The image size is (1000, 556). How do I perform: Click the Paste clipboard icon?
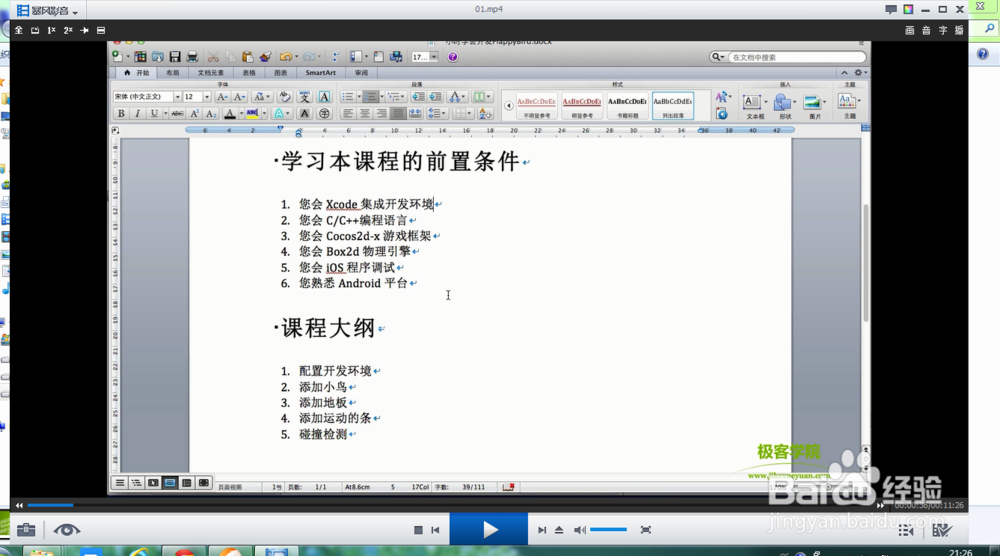pyautogui.click(x=247, y=57)
